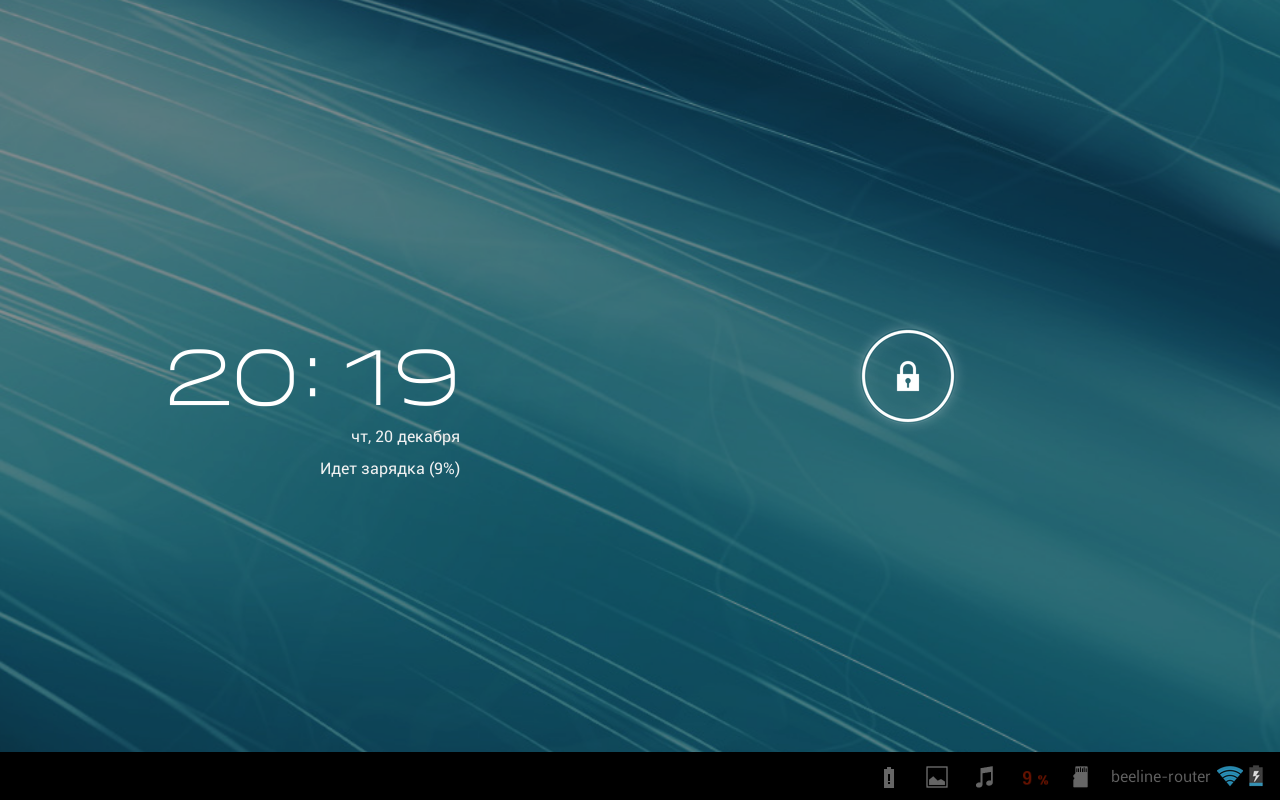Image resolution: width=1280 pixels, height=800 pixels.
Task: Tap the red 9 % battery indicator
Action: [x=1035, y=778]
